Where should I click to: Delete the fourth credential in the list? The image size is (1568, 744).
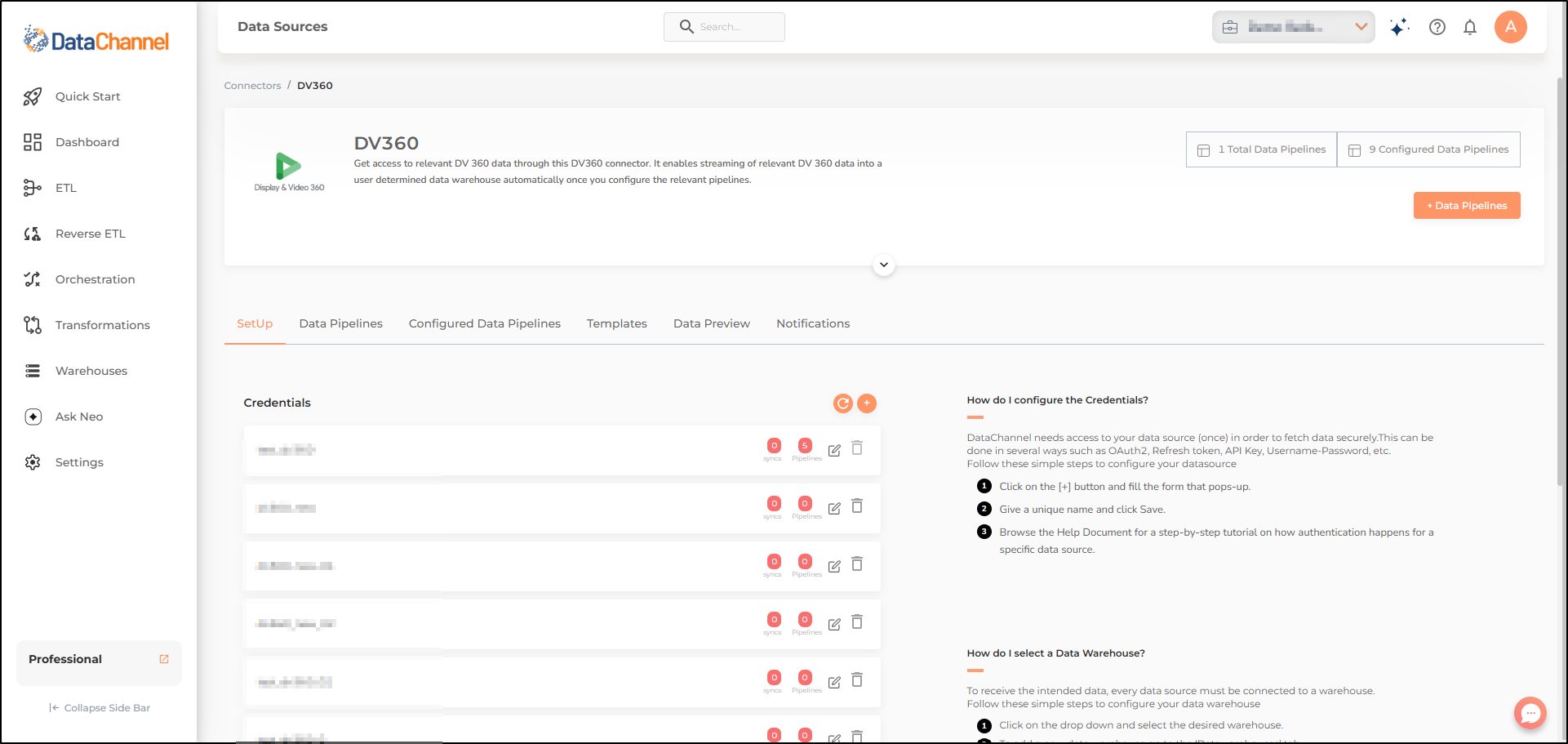(857, 622)
